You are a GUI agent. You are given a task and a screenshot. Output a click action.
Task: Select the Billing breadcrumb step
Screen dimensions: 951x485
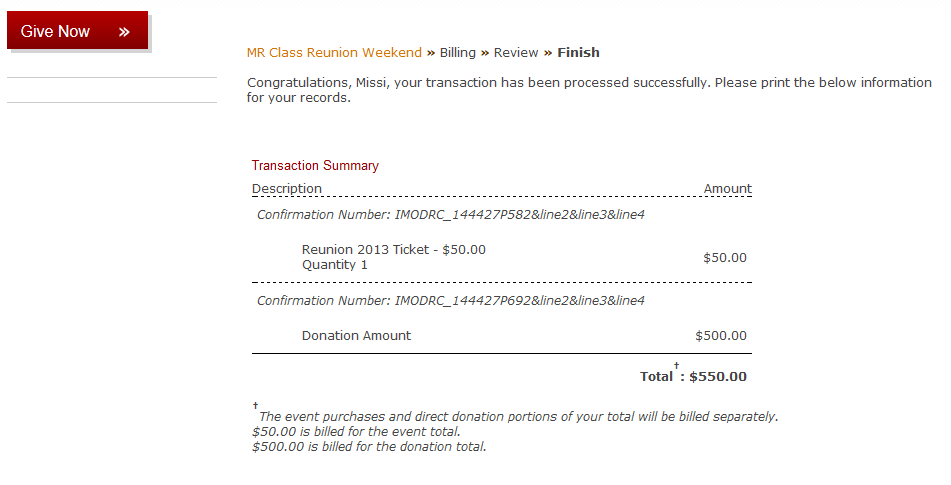(x=457, y=53)
